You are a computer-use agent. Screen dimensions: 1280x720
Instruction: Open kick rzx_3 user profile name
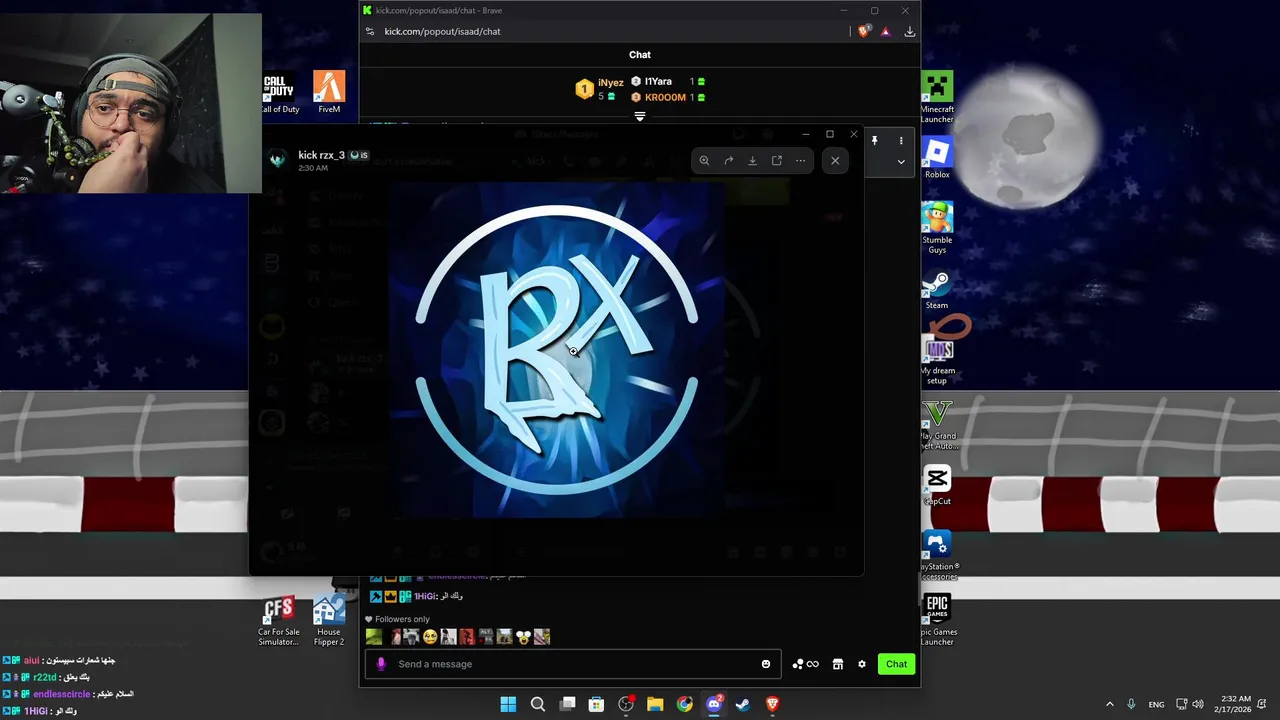pyautogui.click(x=321, y=155)
